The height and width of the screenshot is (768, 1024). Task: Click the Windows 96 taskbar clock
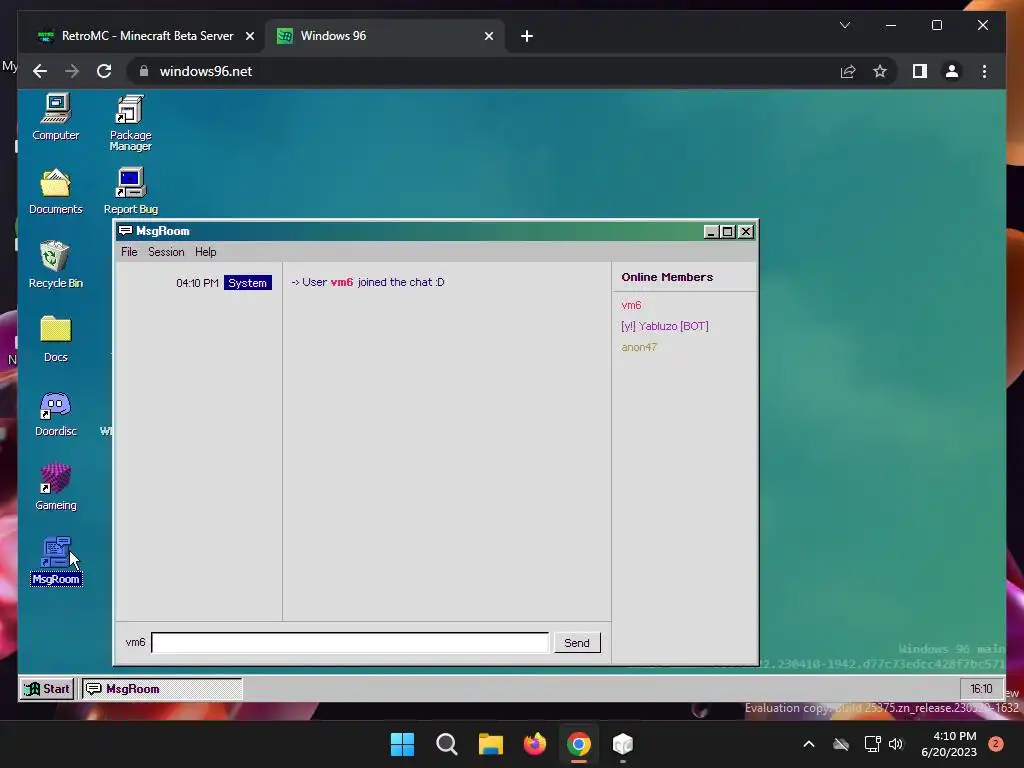pyautogui.click(x=981, y=688)
